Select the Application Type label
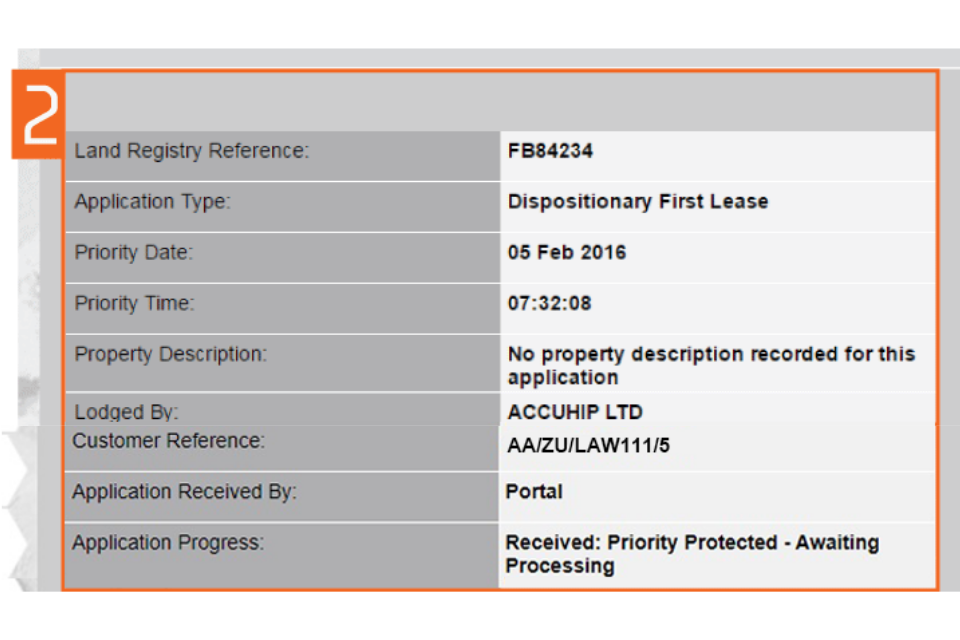 tap(152, 202)
